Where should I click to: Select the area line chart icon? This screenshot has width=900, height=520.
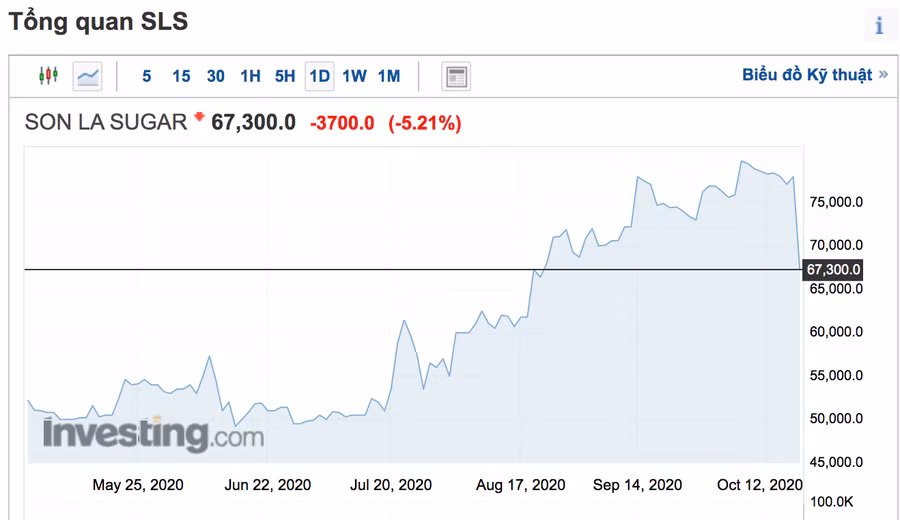tap(88, 75)
